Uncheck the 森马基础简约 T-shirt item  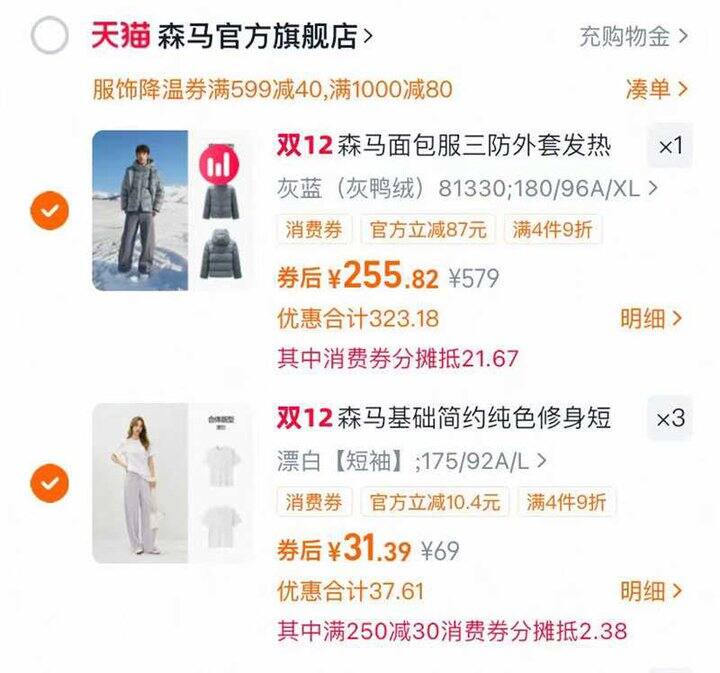coord(50,483)
